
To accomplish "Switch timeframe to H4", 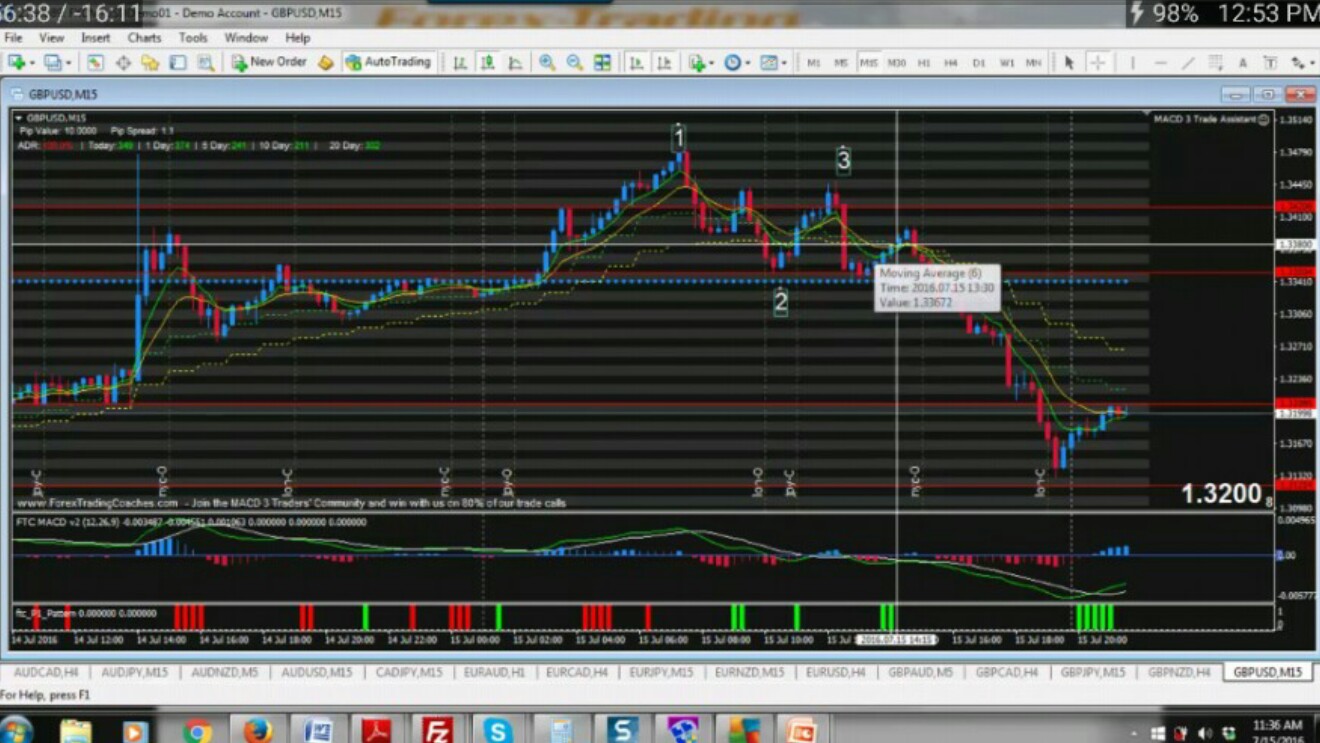I will coord(951,62).
